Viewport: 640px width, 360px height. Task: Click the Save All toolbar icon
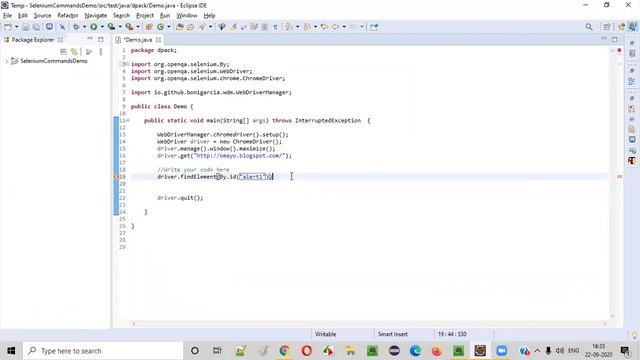pyautogui.click(x=36, y=27)
